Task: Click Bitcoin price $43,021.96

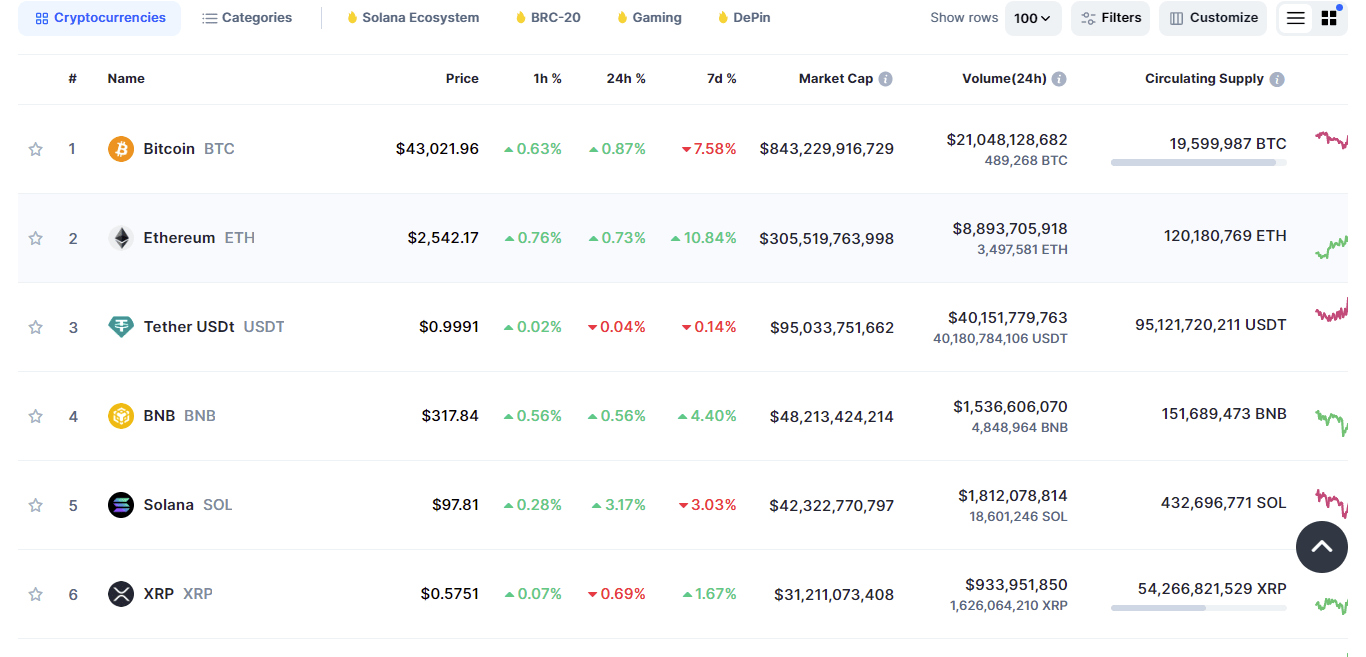Action: pyautogui.click(x=437, y=149)
